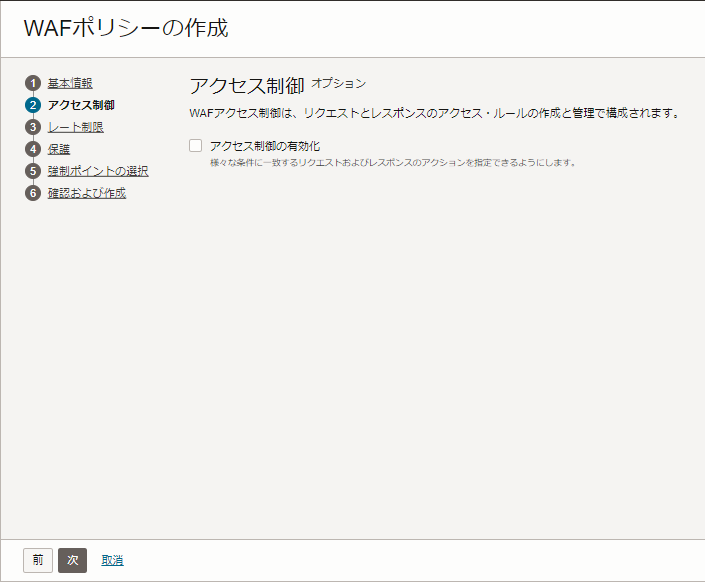Image resolution: width=705 pixels, height=582 pixels.
Task: Click the アクセス制御 section heading
Action: 246,85
